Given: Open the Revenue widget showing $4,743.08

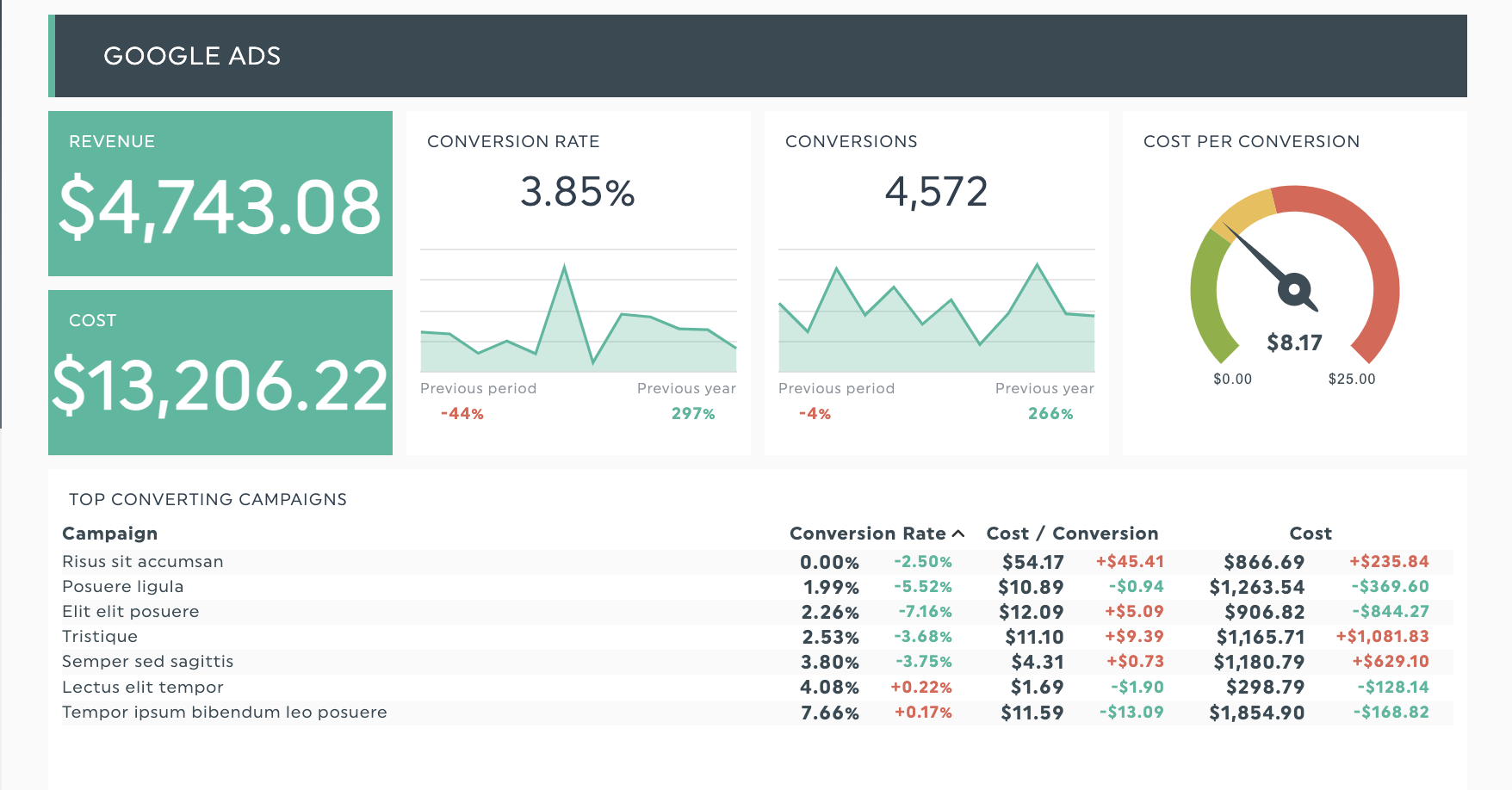Looking at the screenshot, I should tap(220, 194).
